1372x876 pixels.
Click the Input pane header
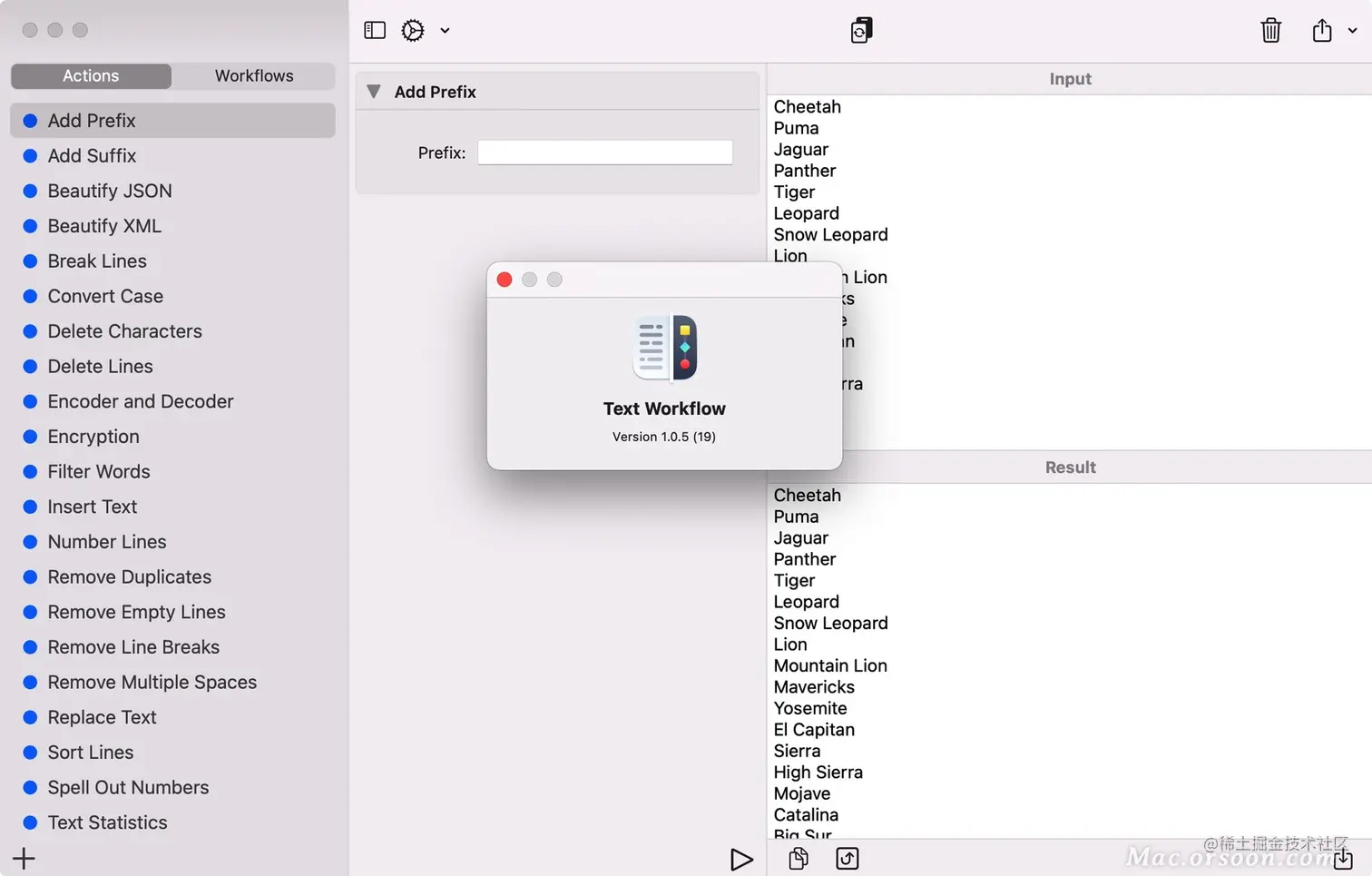pyautogui.click(x=1070, y=79)
